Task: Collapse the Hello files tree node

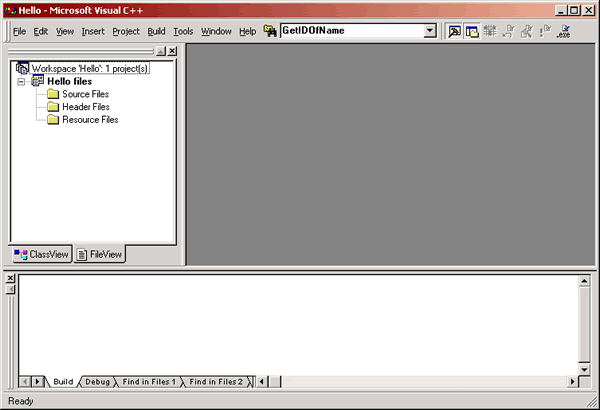Action: (x=21, y=82)
